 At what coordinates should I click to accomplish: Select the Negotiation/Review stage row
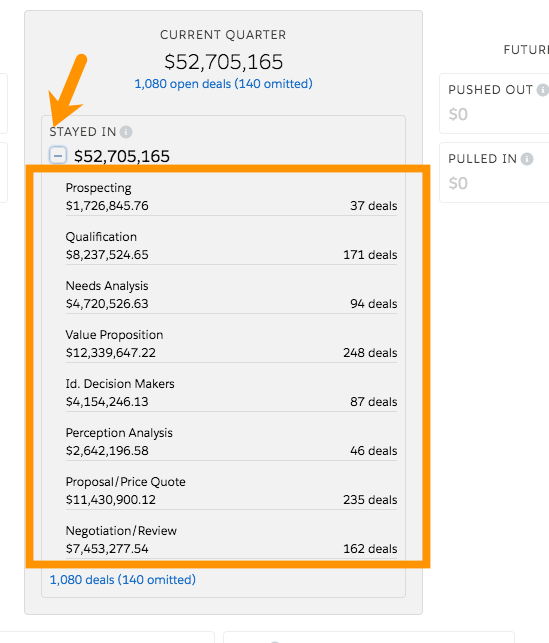(x=231, y=540)
